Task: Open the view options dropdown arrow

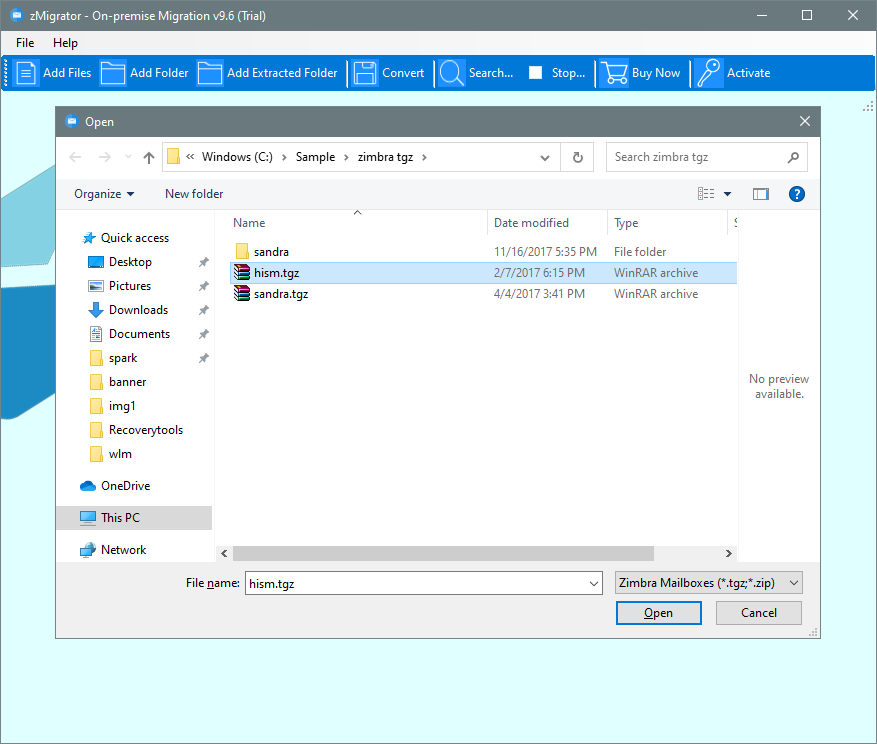Action: pos(727,194)
